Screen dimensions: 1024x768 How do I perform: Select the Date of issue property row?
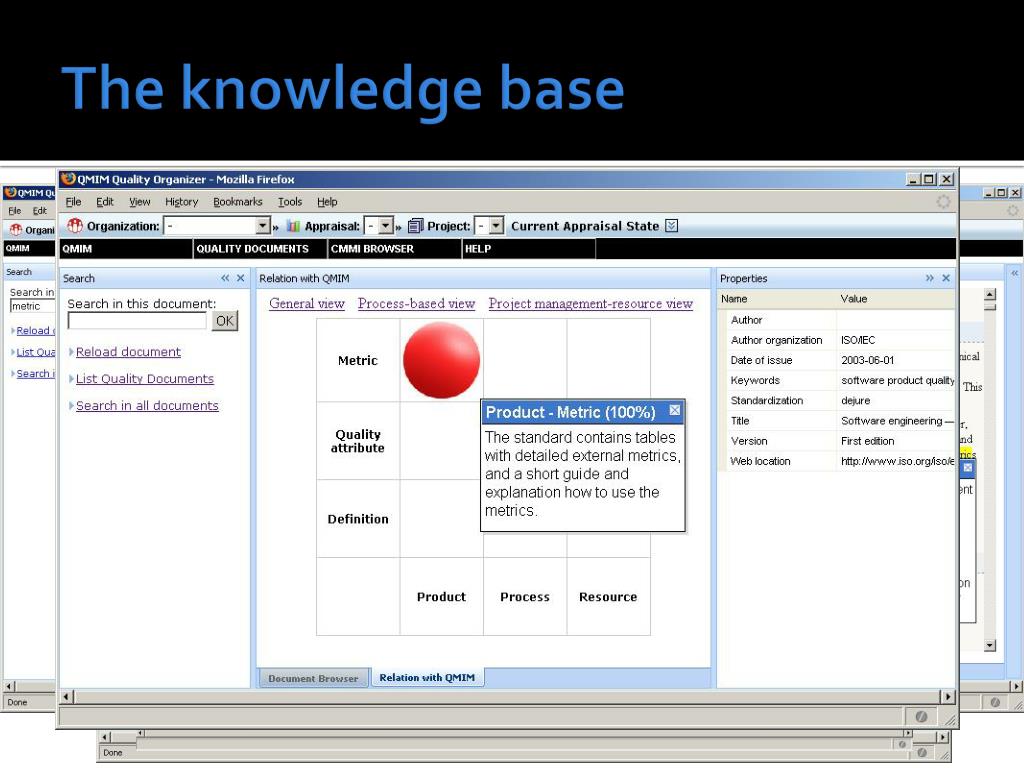click(837, 360)
